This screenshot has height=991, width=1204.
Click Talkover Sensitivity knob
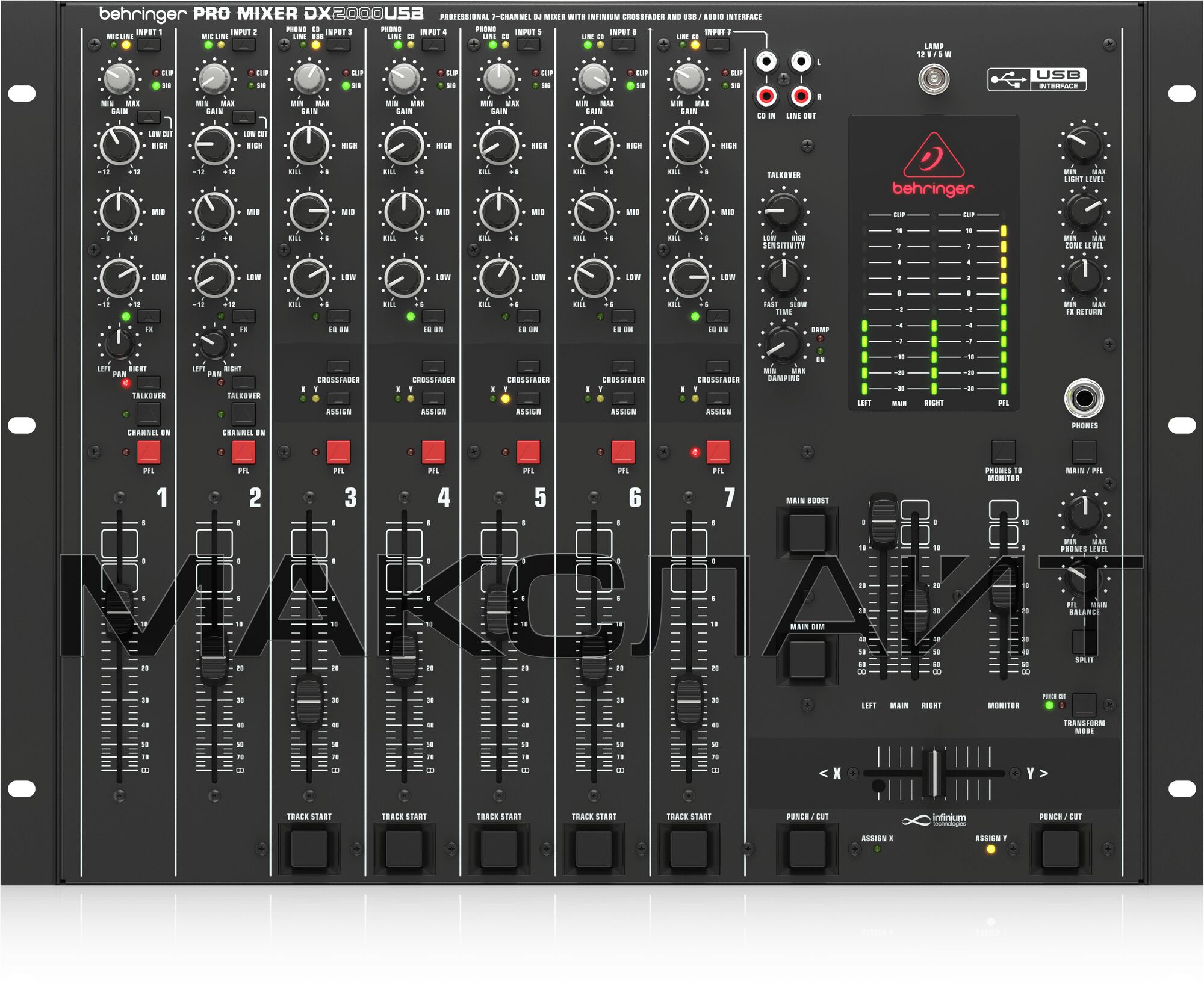tap(784, 211)
